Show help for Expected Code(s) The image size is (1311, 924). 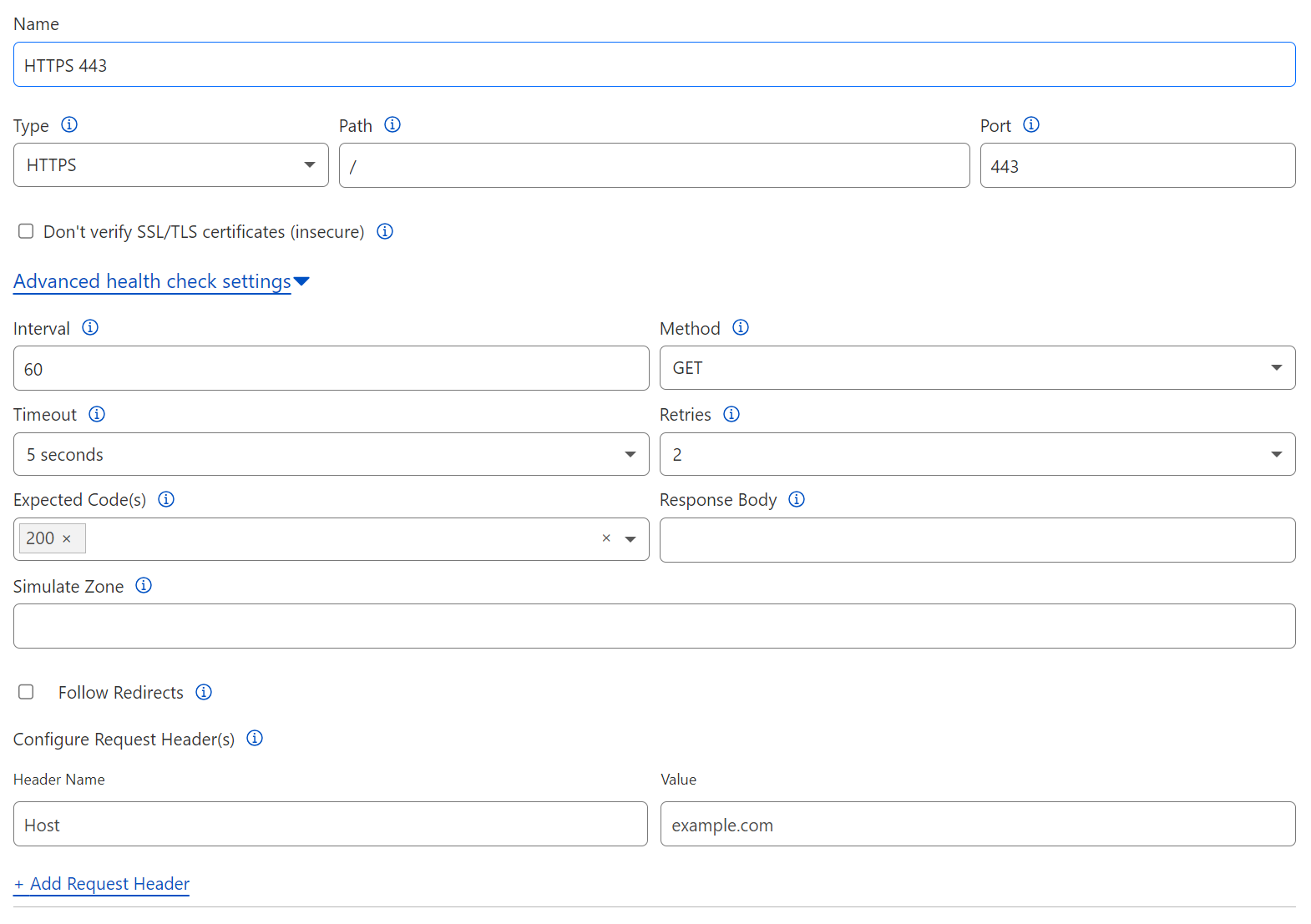(x=166, y=500)
